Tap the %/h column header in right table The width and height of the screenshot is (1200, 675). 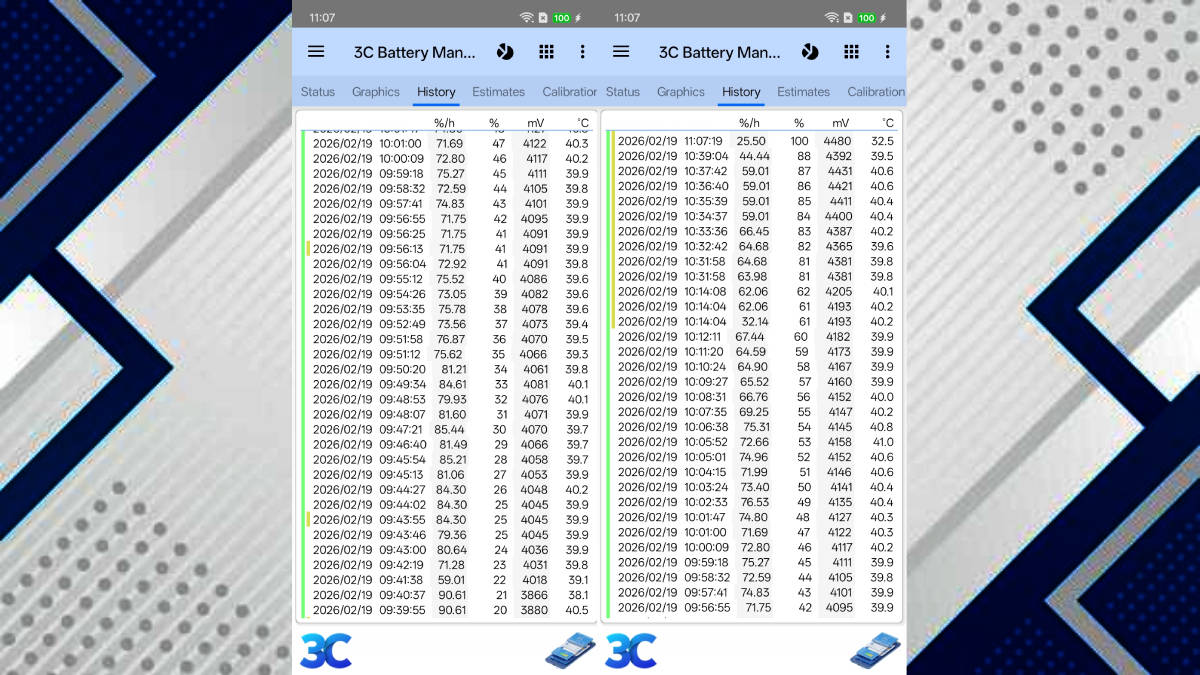pyautogui.click(x=749, y=123)
